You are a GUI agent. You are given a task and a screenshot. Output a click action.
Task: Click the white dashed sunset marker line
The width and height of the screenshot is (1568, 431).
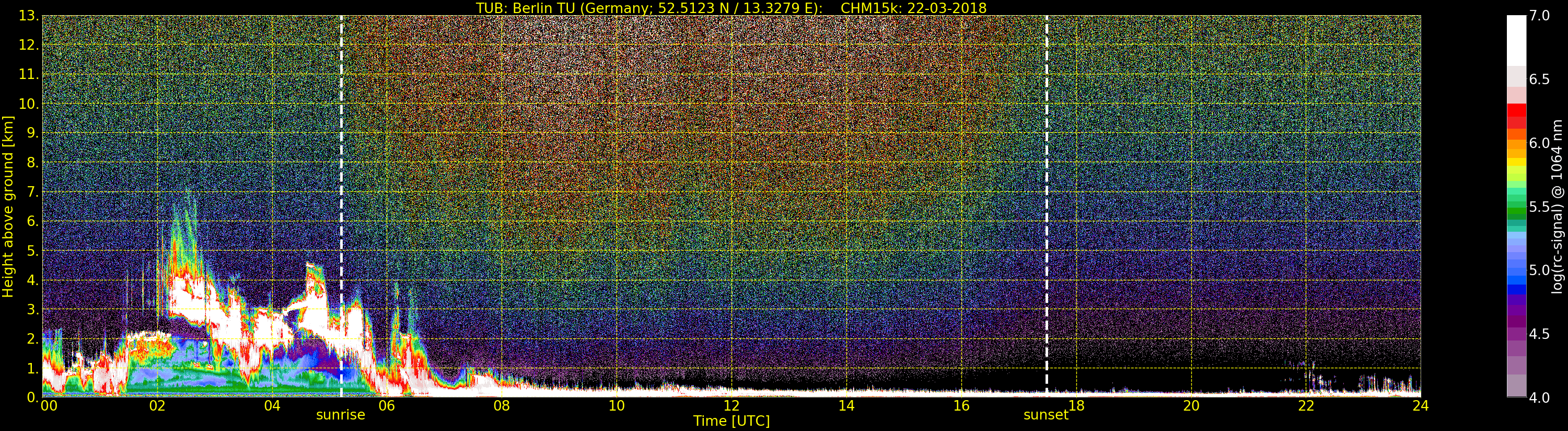pyautogui.click(x=1047, y=206)
